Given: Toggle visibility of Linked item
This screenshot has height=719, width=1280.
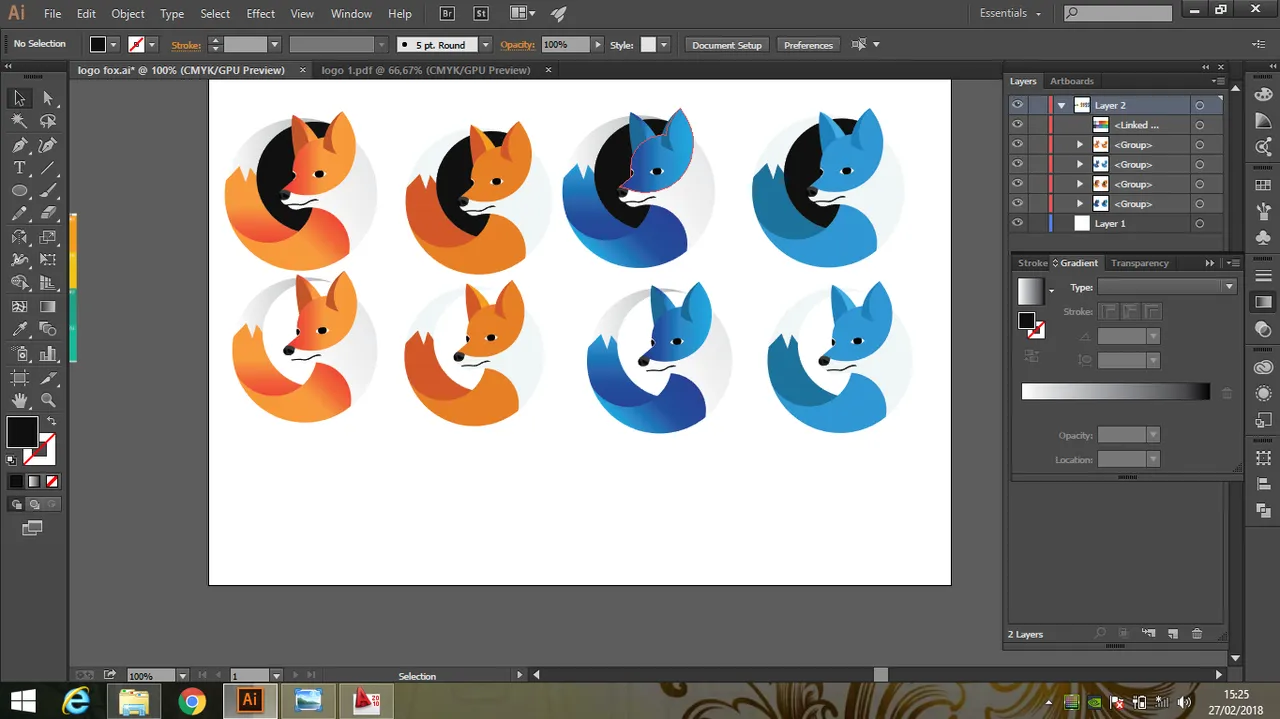Looking at the screenshot, I should [x=1017, y=125].
